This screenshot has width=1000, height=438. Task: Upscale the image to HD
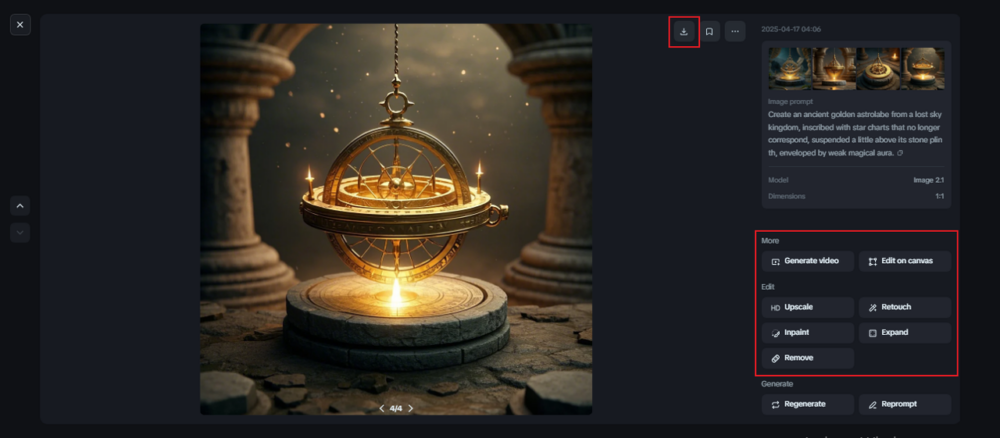coord(807,307)
